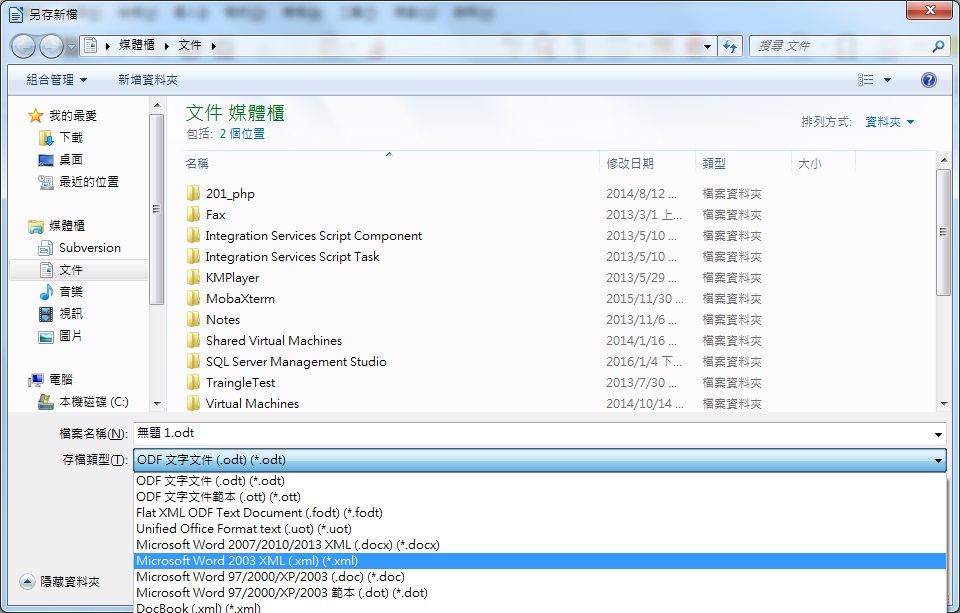Click Local Disk (C:) in navigation pane
Screen dimensions: 960x613
pyautogui.click(x=93, y=402)
